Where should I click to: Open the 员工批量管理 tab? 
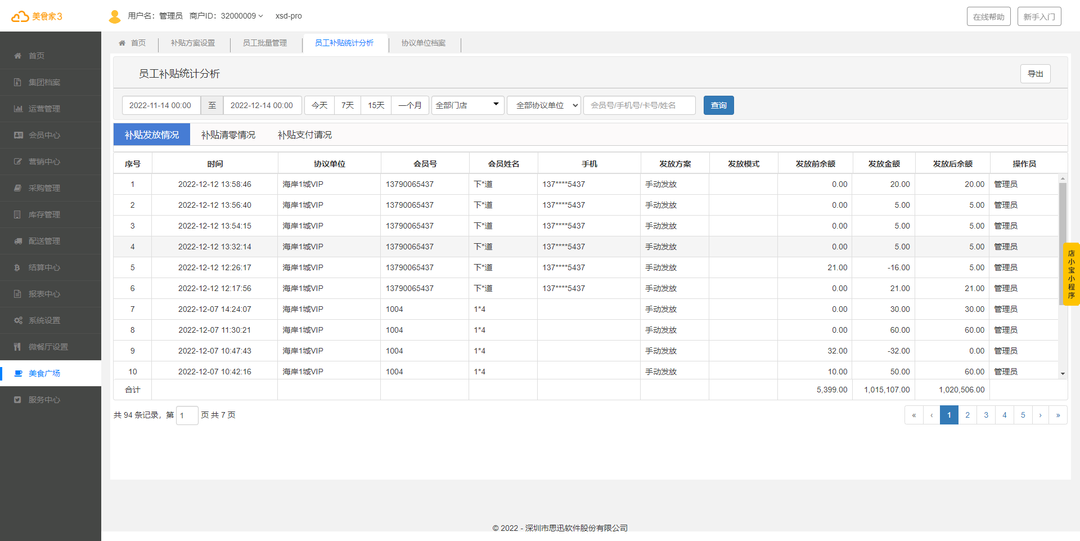pyautogui.click(x=264, y=43)
